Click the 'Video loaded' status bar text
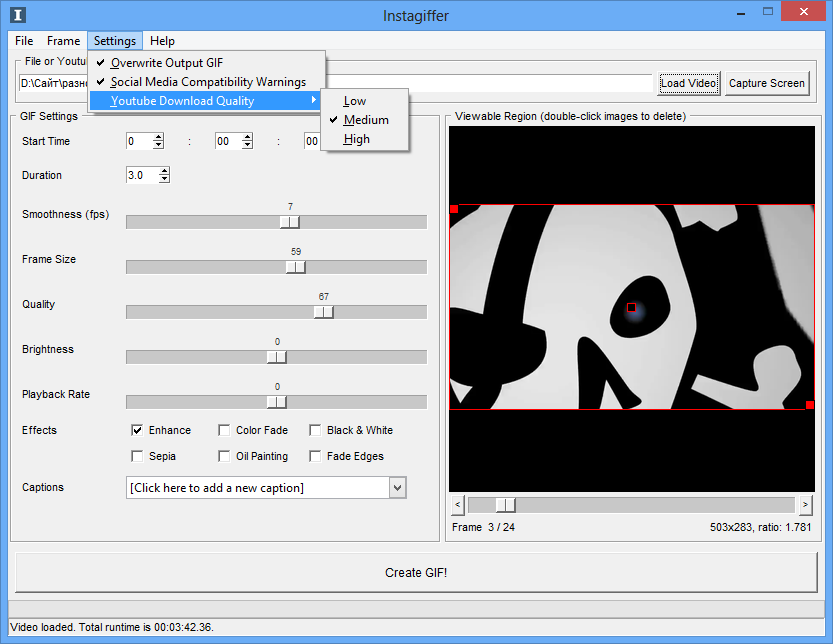833x644 pixels. pyautogui.click(x=112, y=627)
